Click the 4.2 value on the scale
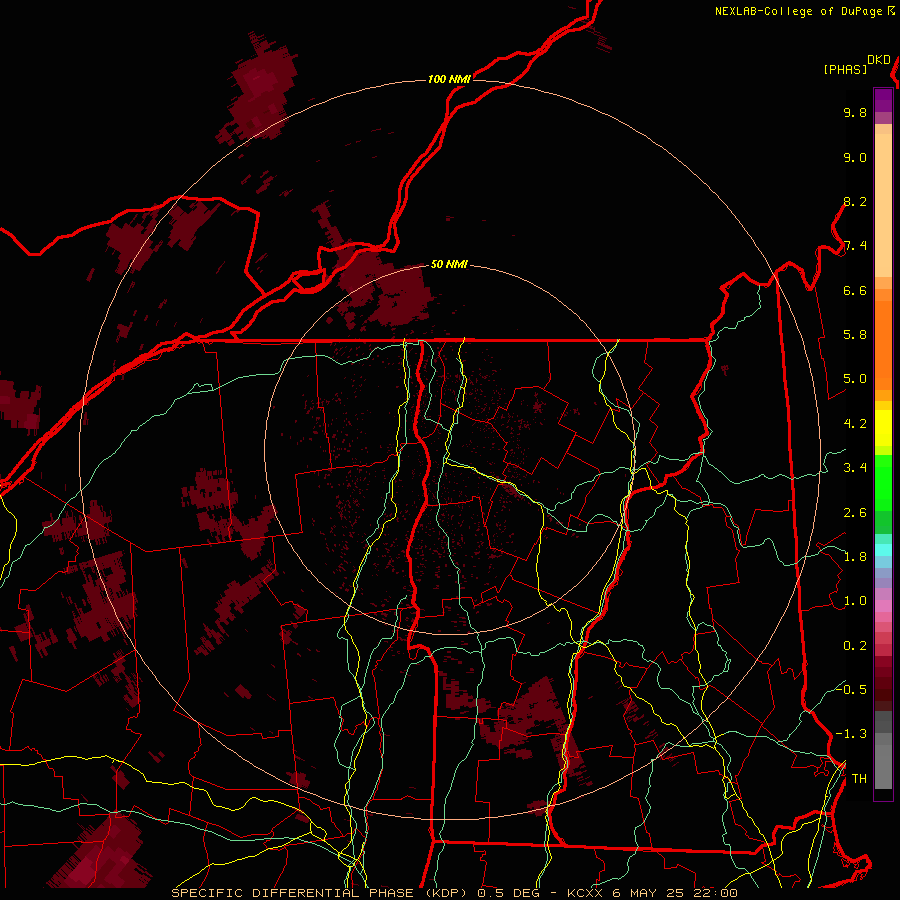900x900 pixels. click(x=855, y=424)
